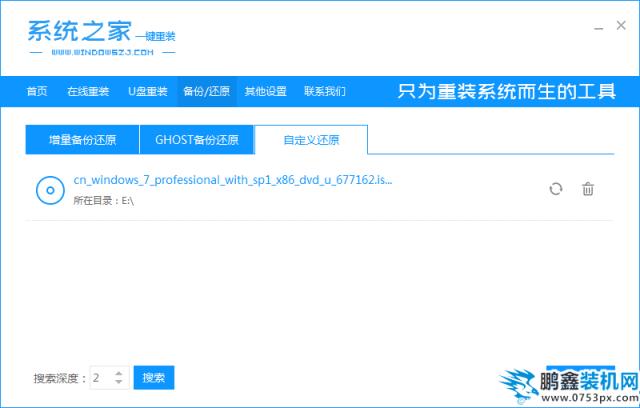
Task: Open 其他设置 other settings
Action: click(265, 91)
